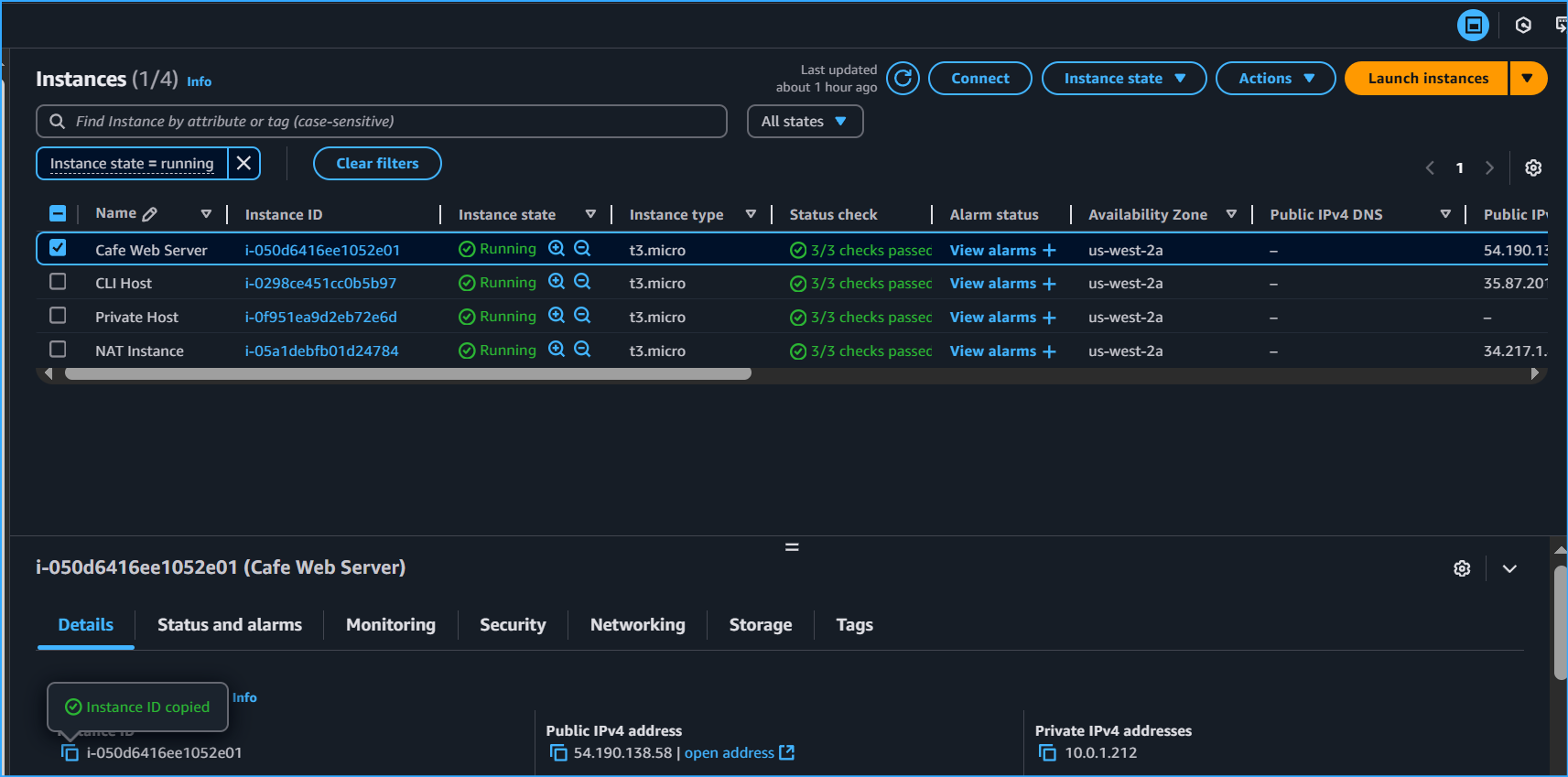Screen dimensions: 1568x777
Task: Open the Storage tab
Action: coord(761,625)
